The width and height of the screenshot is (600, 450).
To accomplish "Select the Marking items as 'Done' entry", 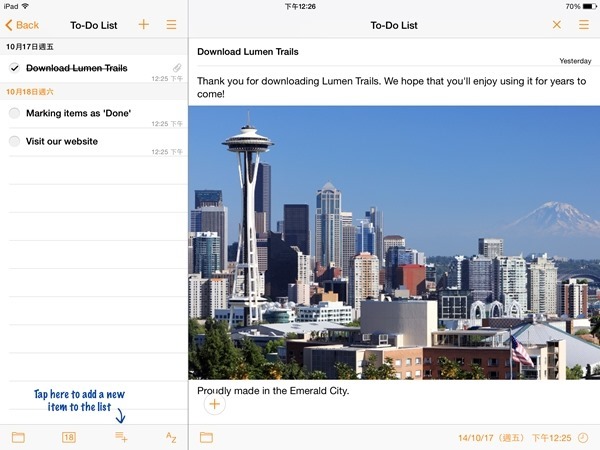I will [94, 114].
